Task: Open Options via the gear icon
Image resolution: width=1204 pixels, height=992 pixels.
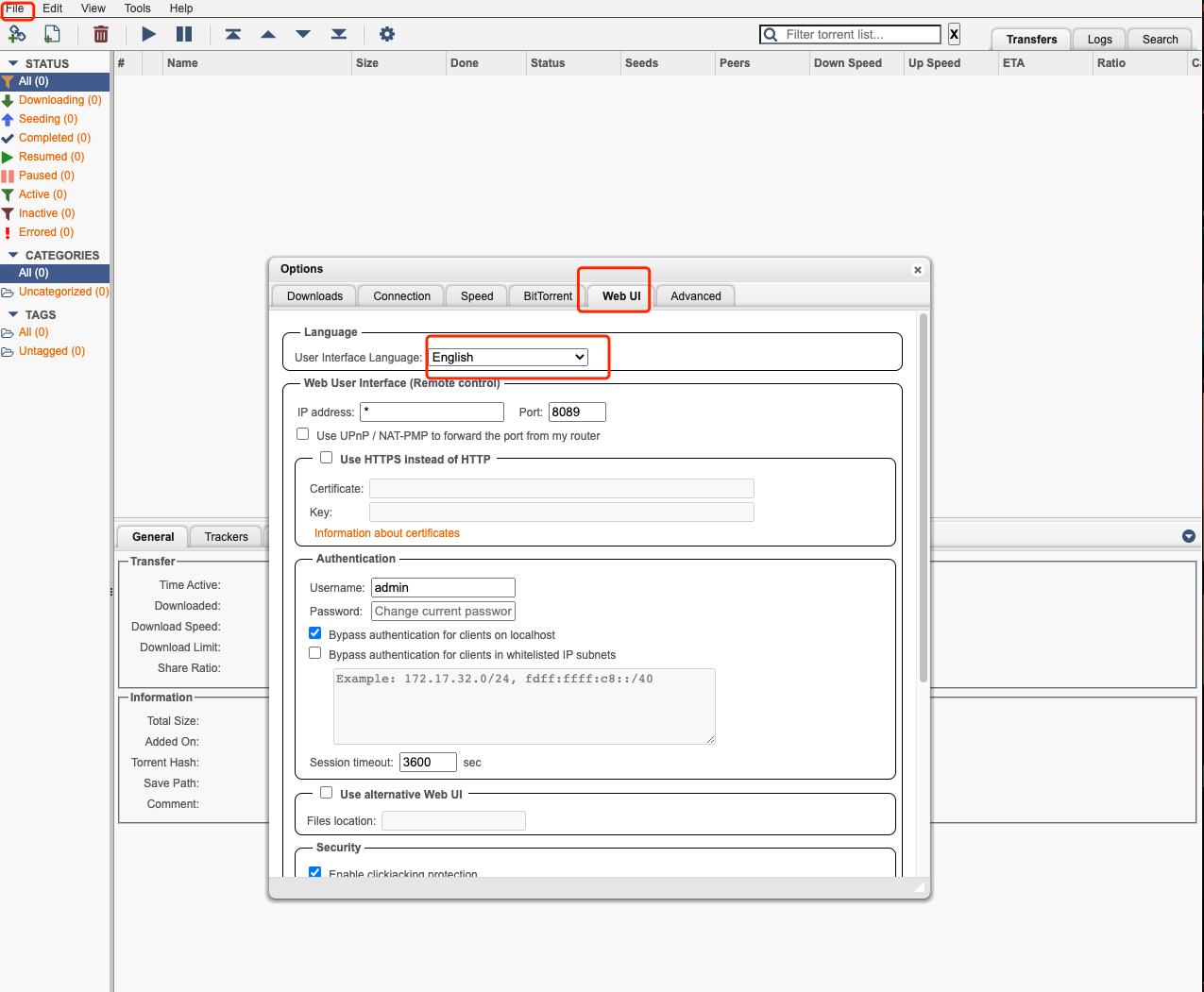Action: [386, 34]
